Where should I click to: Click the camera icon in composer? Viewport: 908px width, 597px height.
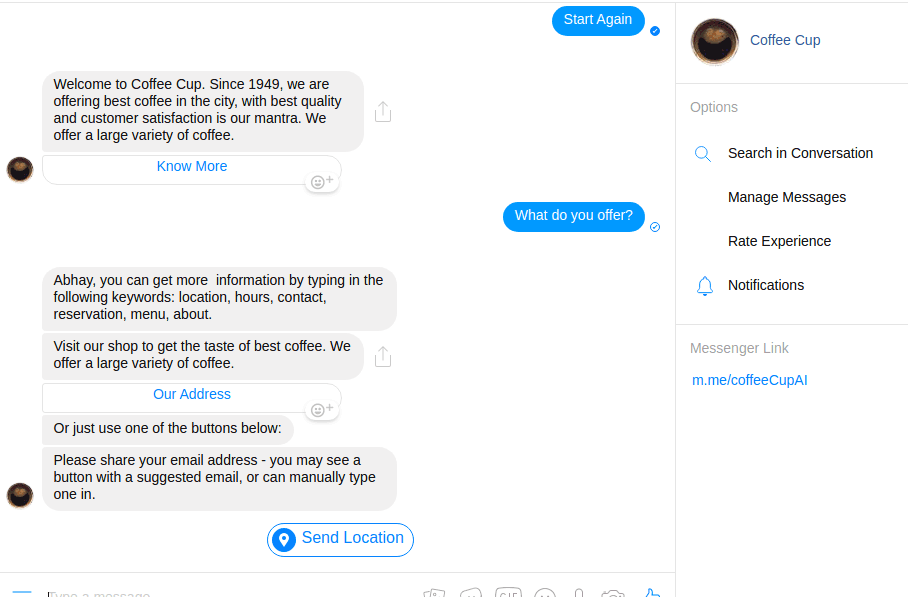click(613, 593)
